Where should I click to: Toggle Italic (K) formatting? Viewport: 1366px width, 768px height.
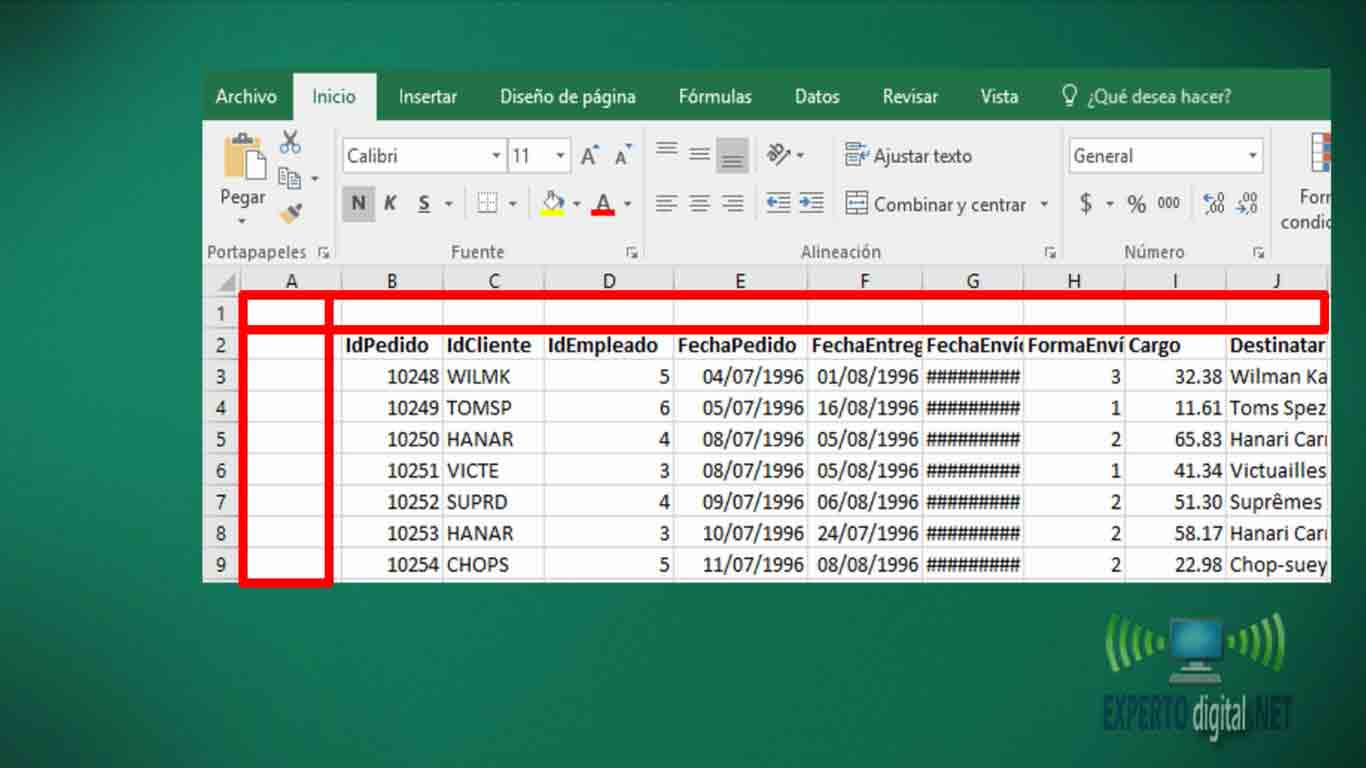[390, 204]
